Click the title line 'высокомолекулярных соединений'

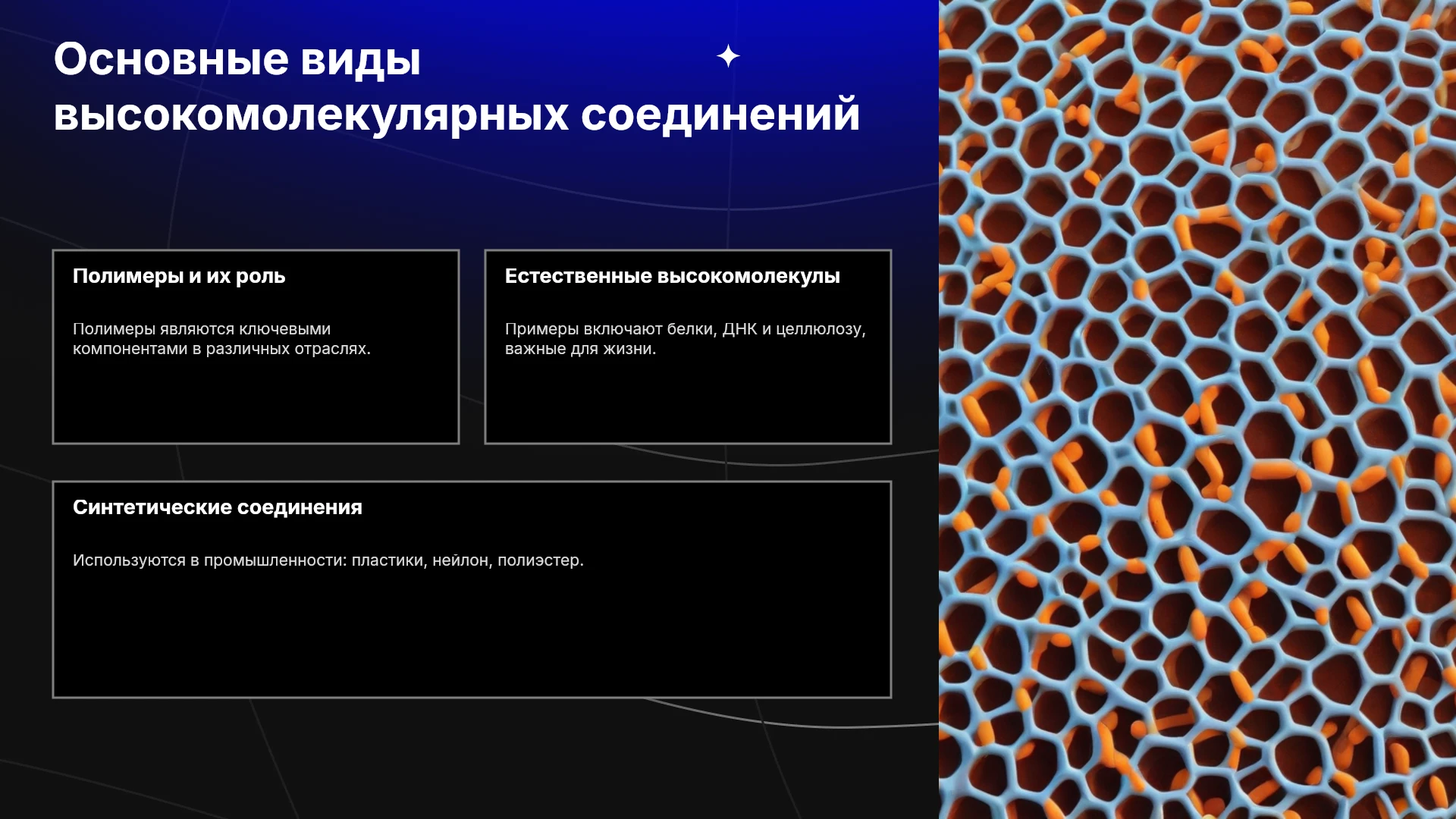click(x=457, y=115)
